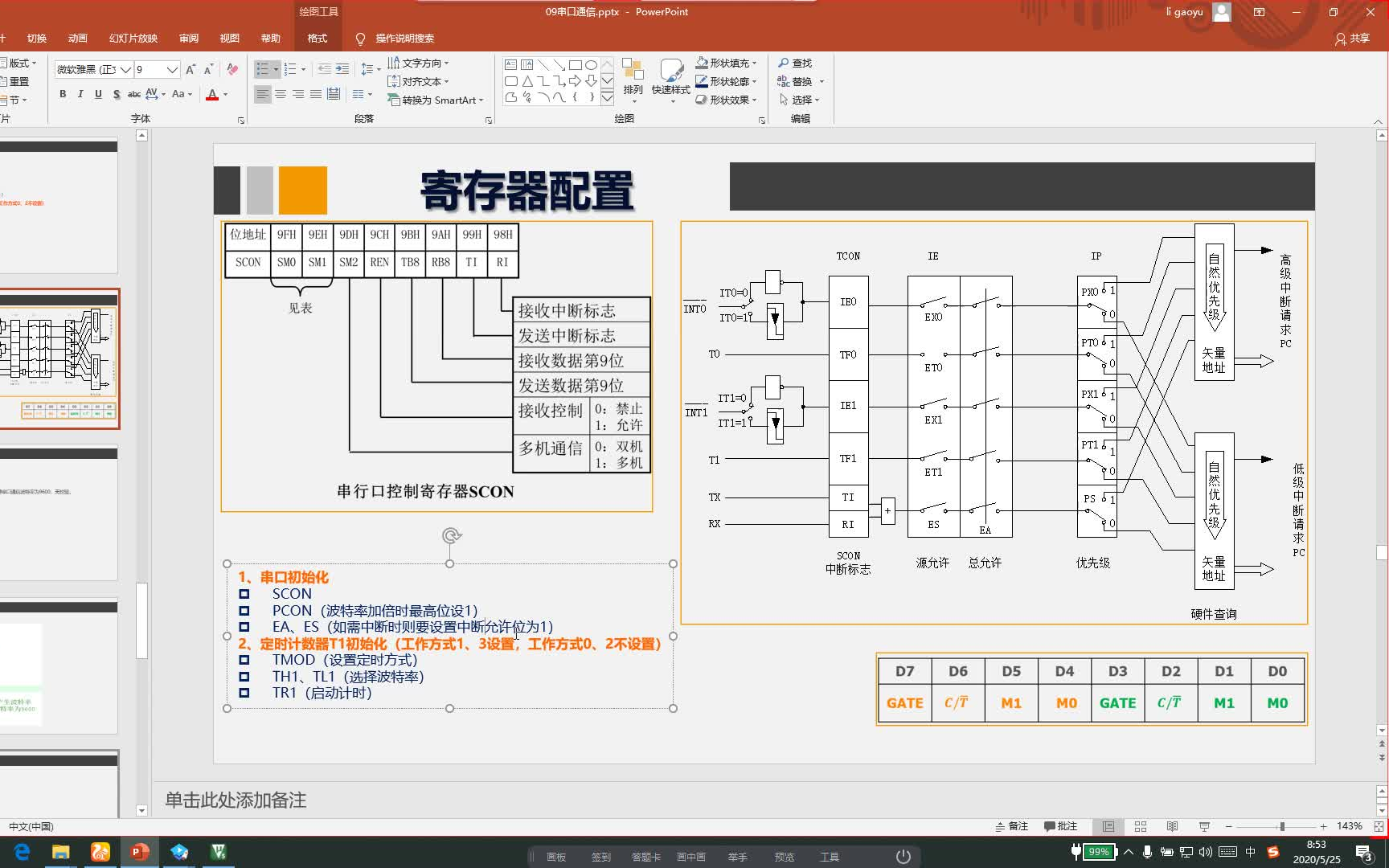Image resolution: width=1389 pixels, height=868 pixels.
Task: Switch to the 视图 (View) ribbon tab
Action: [229, 38]
